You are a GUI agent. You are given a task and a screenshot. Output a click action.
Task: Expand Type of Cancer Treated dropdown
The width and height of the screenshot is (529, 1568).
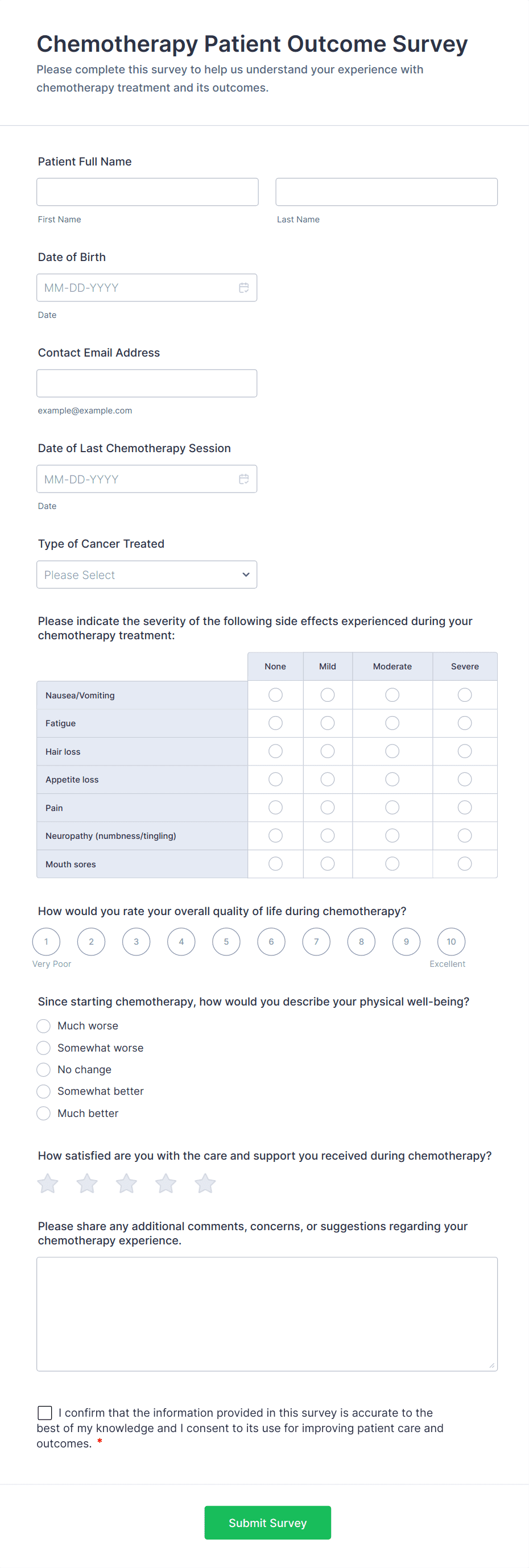pyautogui.click(x=147, y=574)
